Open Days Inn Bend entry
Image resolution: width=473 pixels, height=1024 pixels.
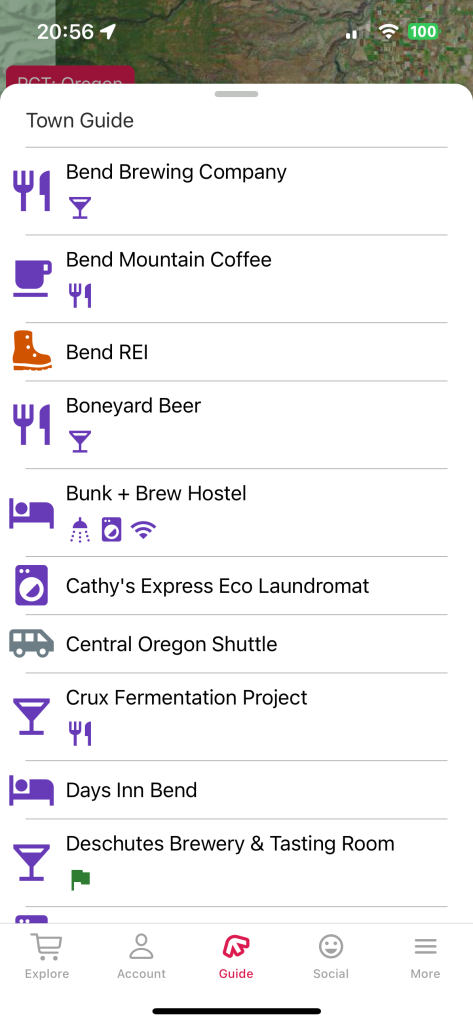tap(236, 790)
